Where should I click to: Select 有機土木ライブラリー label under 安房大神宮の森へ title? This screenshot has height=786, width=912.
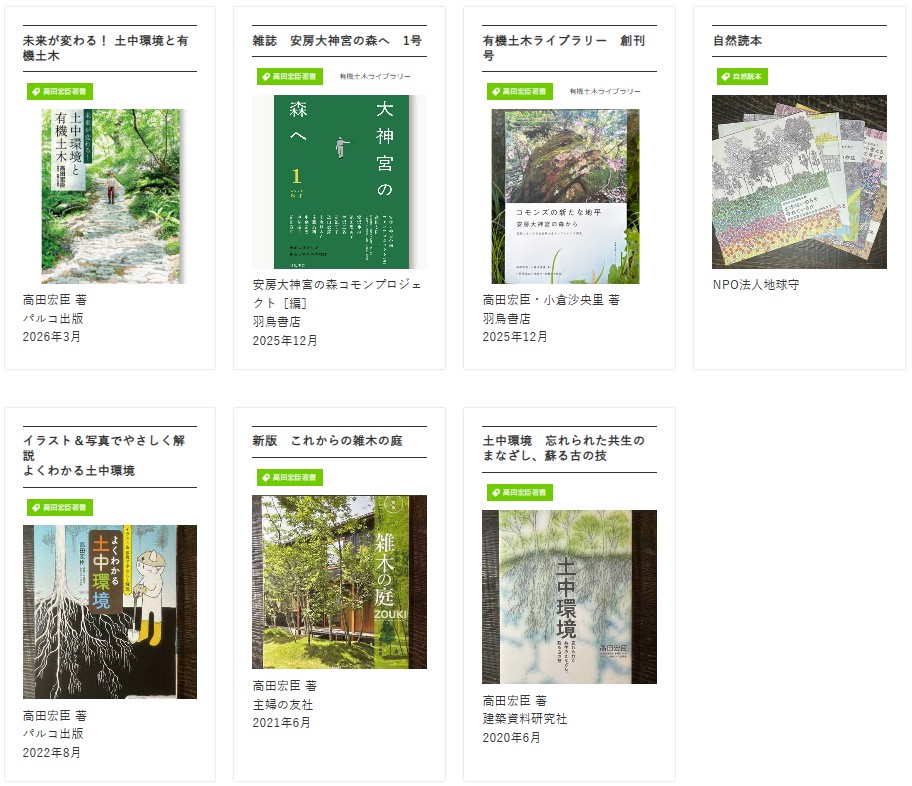[x=375, y=76]
